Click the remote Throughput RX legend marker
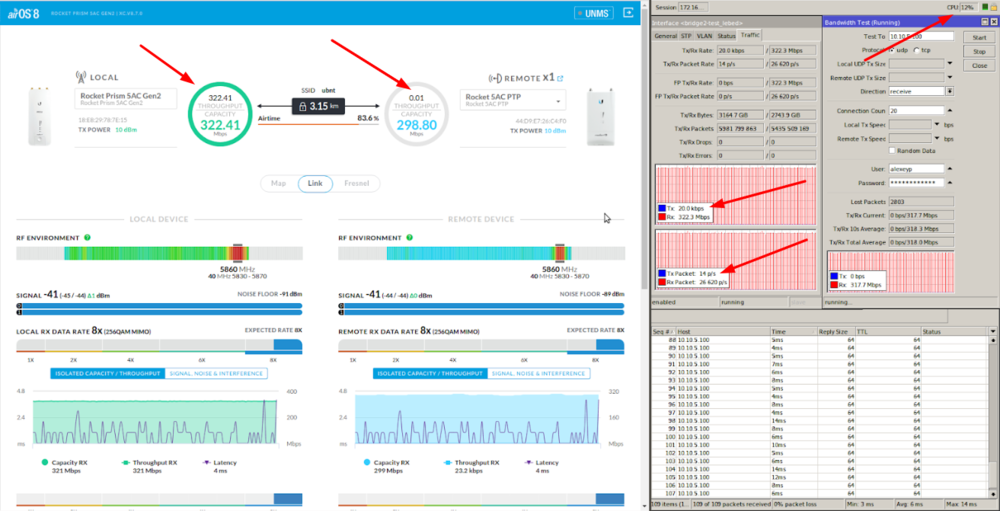This screenshot has width=1000, height=511. pos(447,463)
